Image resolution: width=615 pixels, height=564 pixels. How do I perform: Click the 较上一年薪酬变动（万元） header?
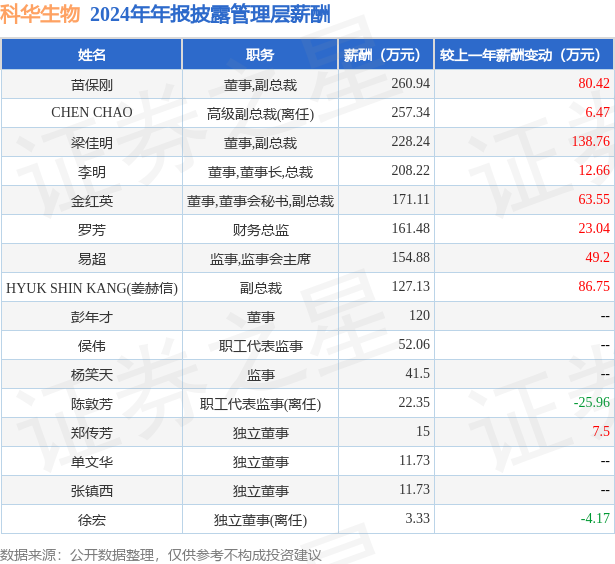click(x=524, y=55)
